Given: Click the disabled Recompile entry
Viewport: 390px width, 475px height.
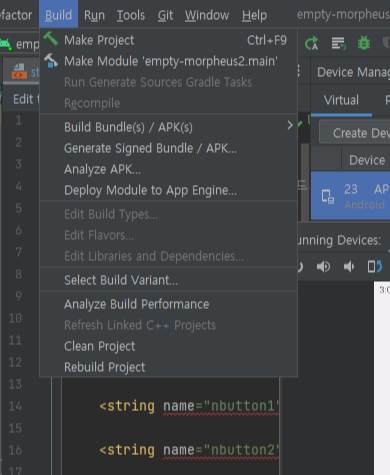Looking at the screenshot, I should click(168, 103).
